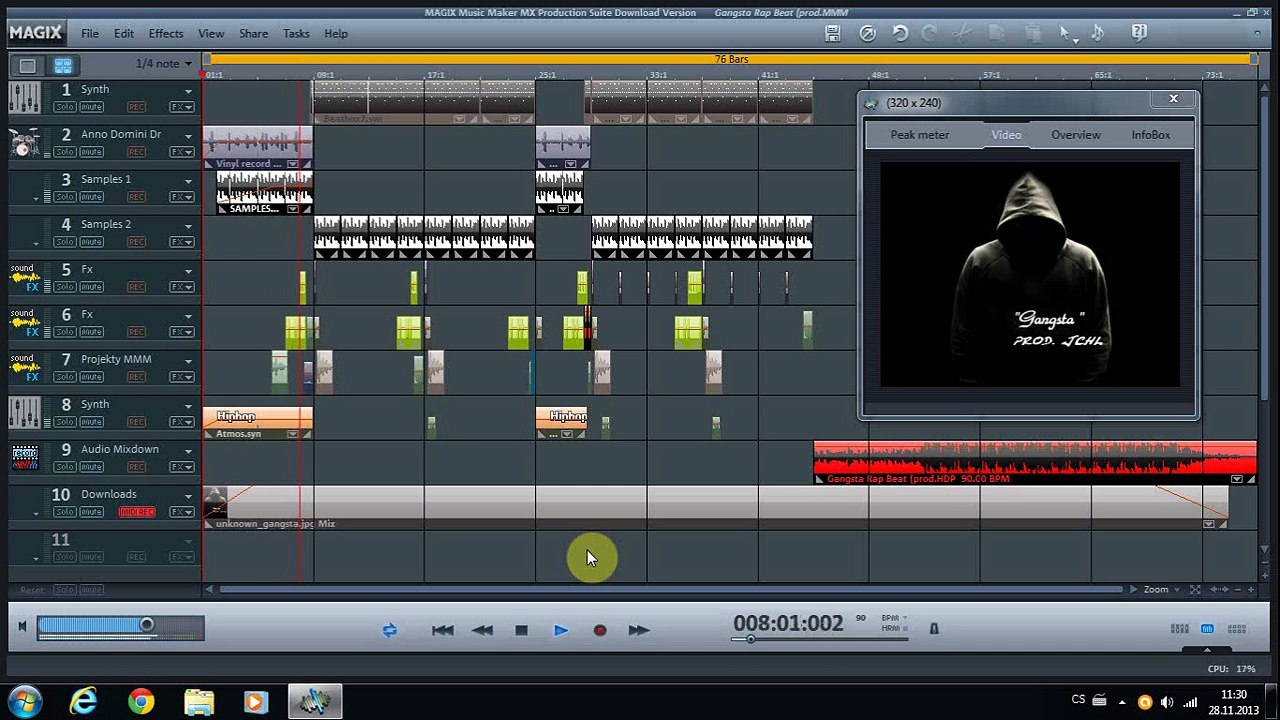Click the recording icon on track 9 Audio Mixdown
Image resolution: width=1280 pixels, height=720 pixels.
pos(25,458)
